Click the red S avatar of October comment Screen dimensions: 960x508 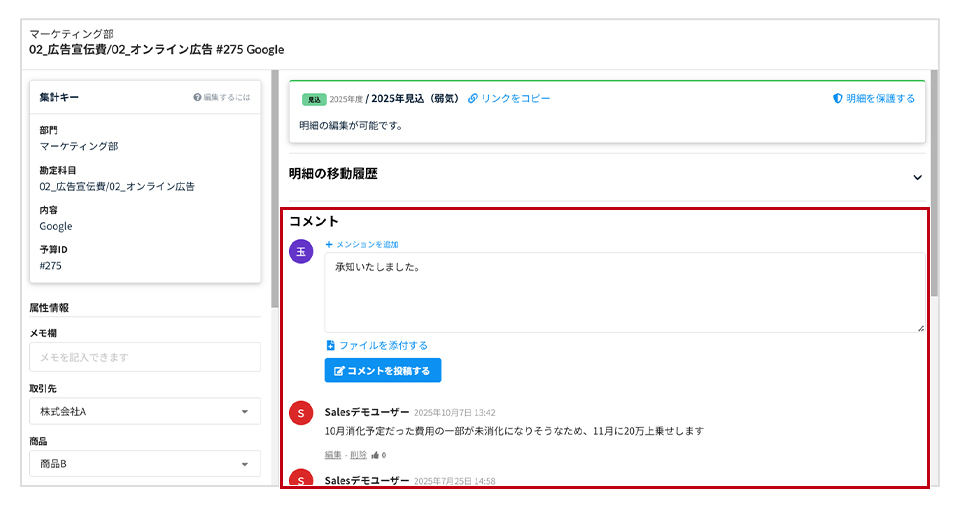point(301,413)
